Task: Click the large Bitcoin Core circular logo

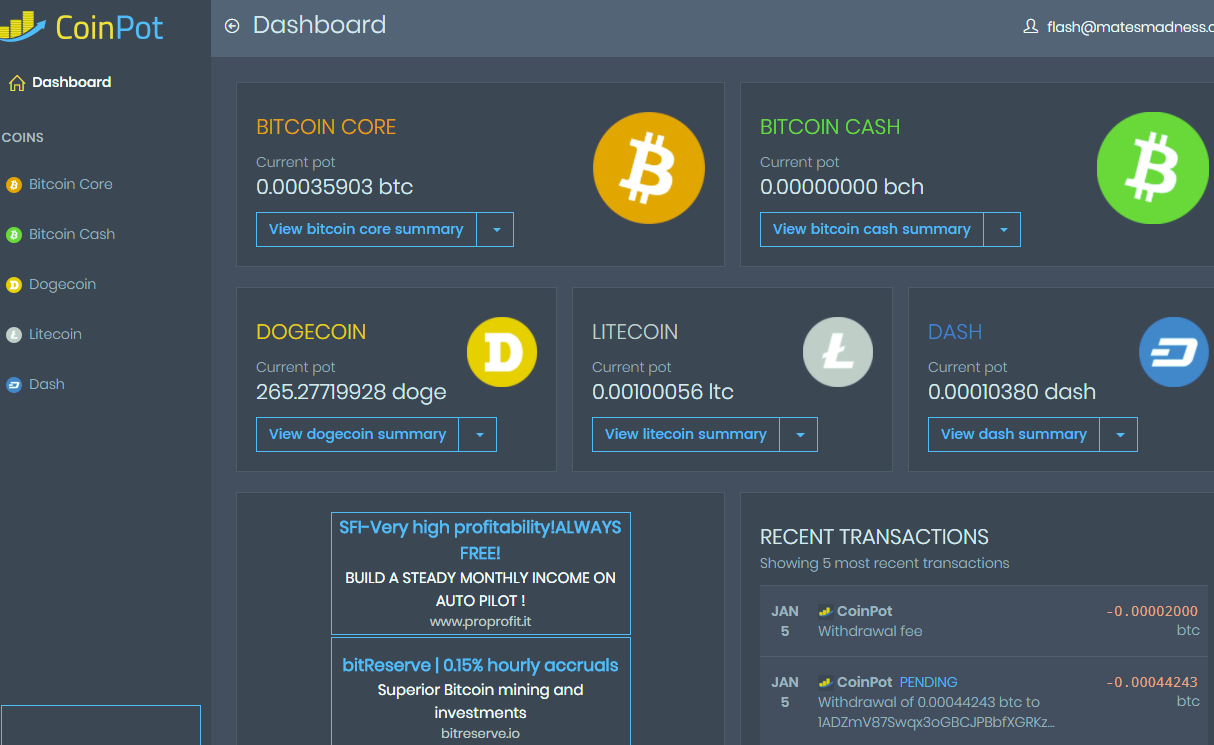Action: click(649, 167)
